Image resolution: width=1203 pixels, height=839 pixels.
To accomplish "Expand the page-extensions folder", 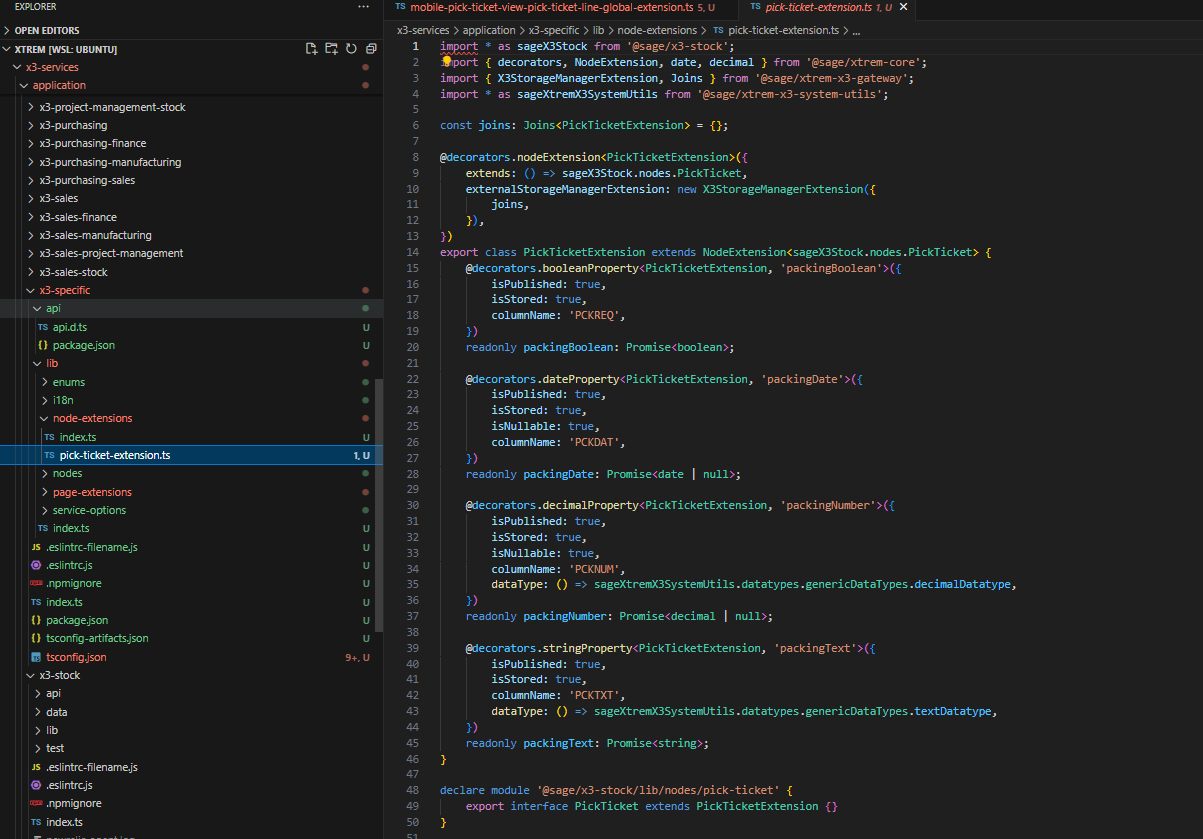I will click(x=44, y=492).
